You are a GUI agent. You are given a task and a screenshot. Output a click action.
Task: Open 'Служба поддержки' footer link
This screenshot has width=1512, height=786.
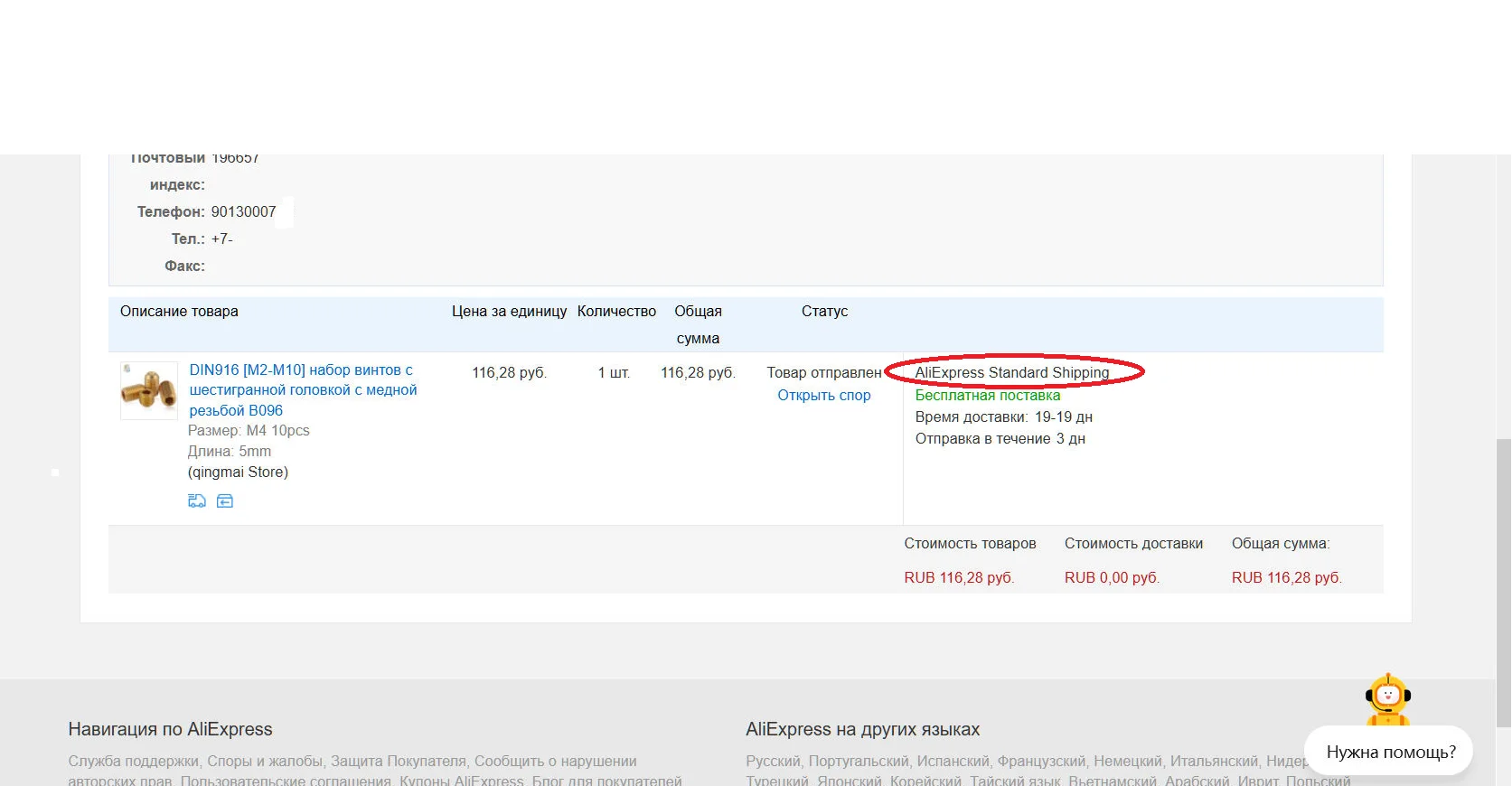[x=134, y=761]
